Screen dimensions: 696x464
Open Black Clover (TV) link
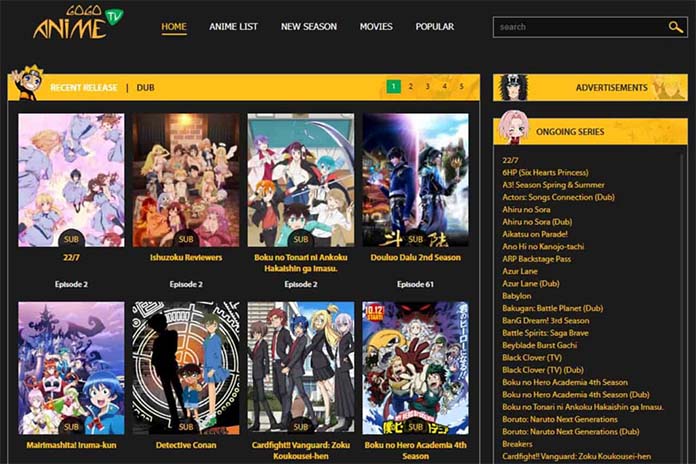pos(532,357)
